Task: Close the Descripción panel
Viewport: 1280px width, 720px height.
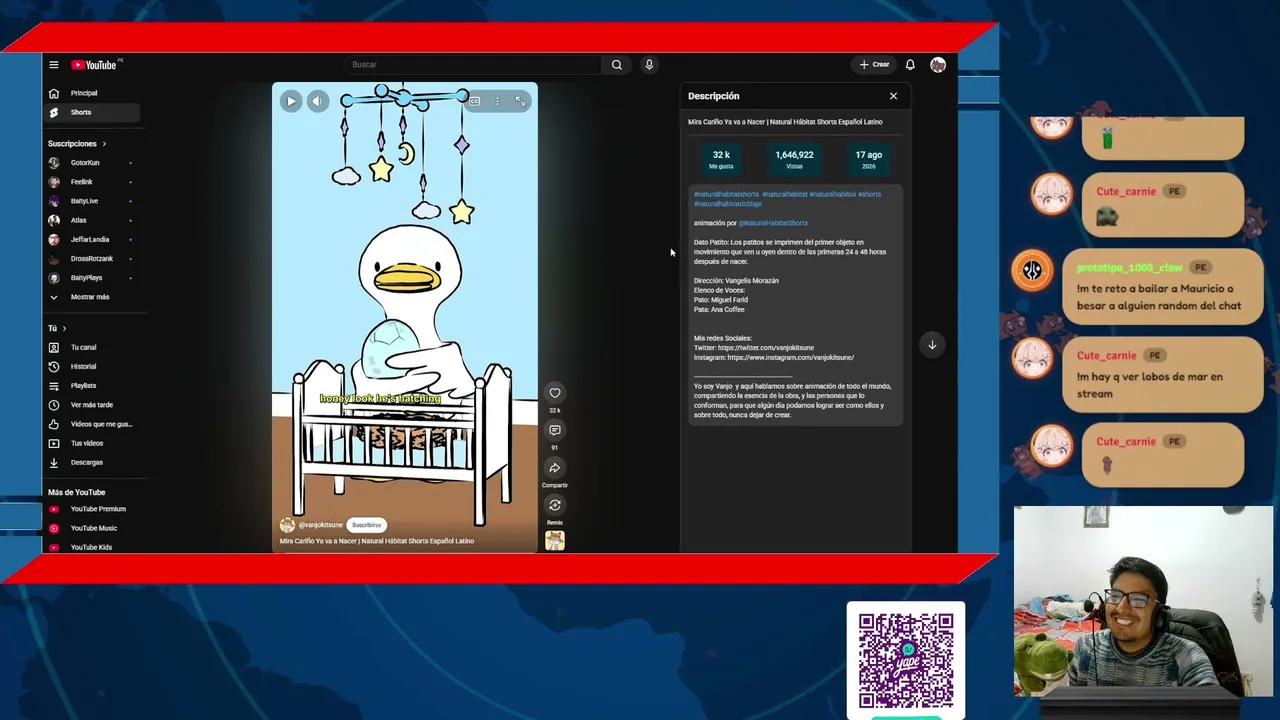Action: [893, 96]
